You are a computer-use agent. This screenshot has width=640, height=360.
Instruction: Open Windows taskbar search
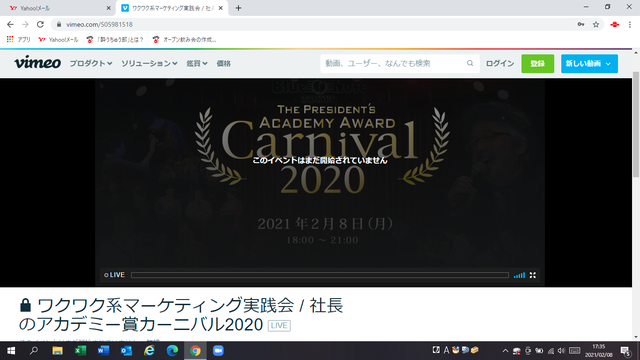34,351
